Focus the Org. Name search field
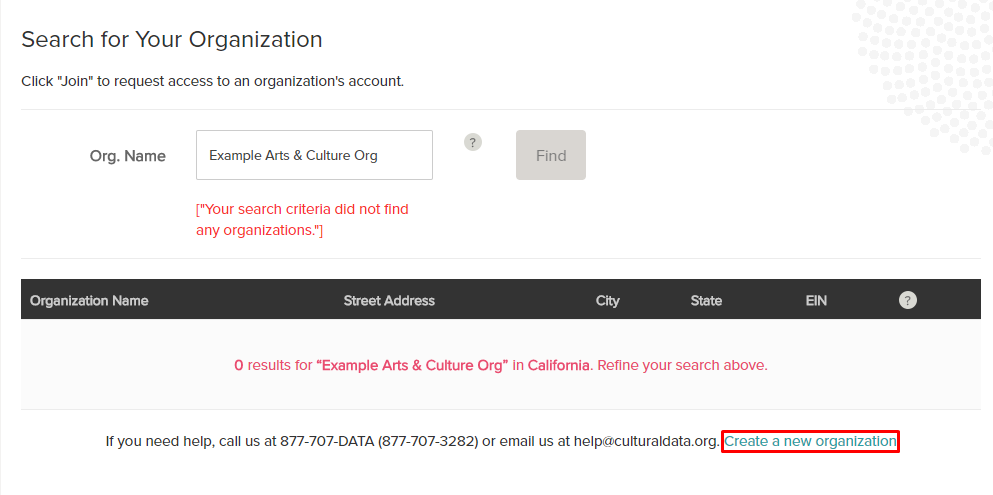 click(x=314, y=155)
